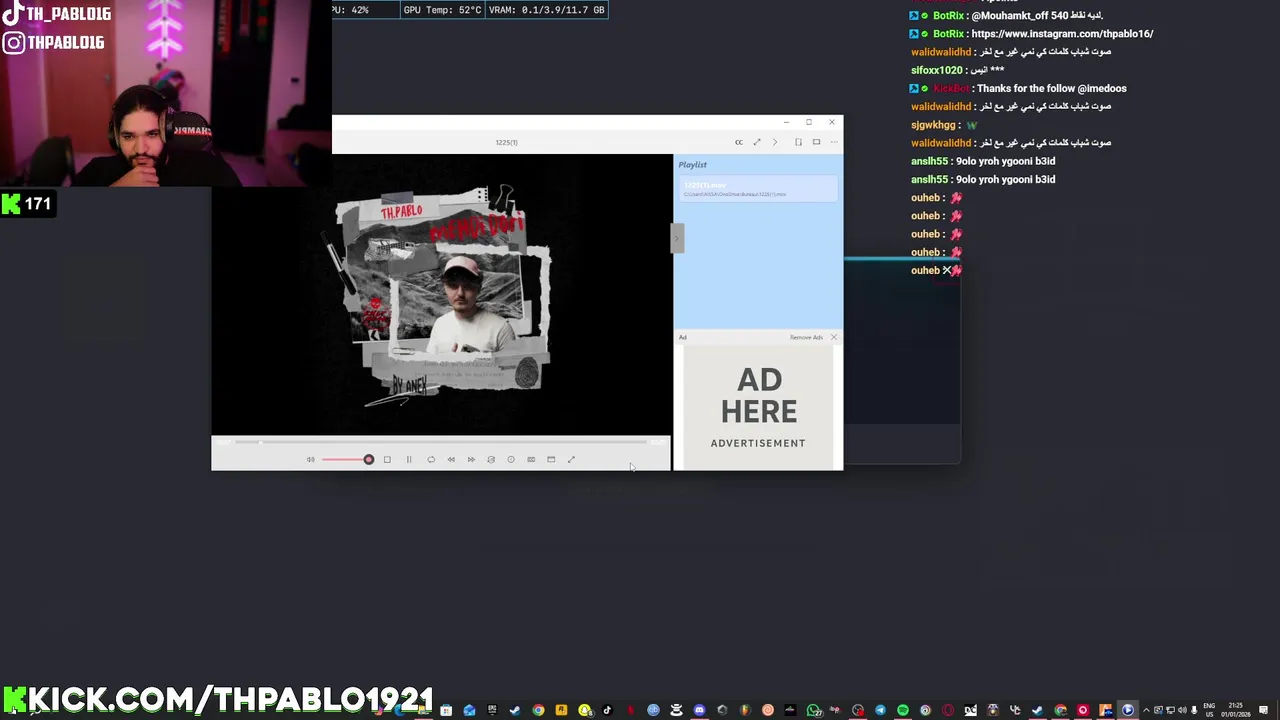This screenshot has height=720, width=1280.
Task: Seek on the video progress bar
Action: coord(440,441)
